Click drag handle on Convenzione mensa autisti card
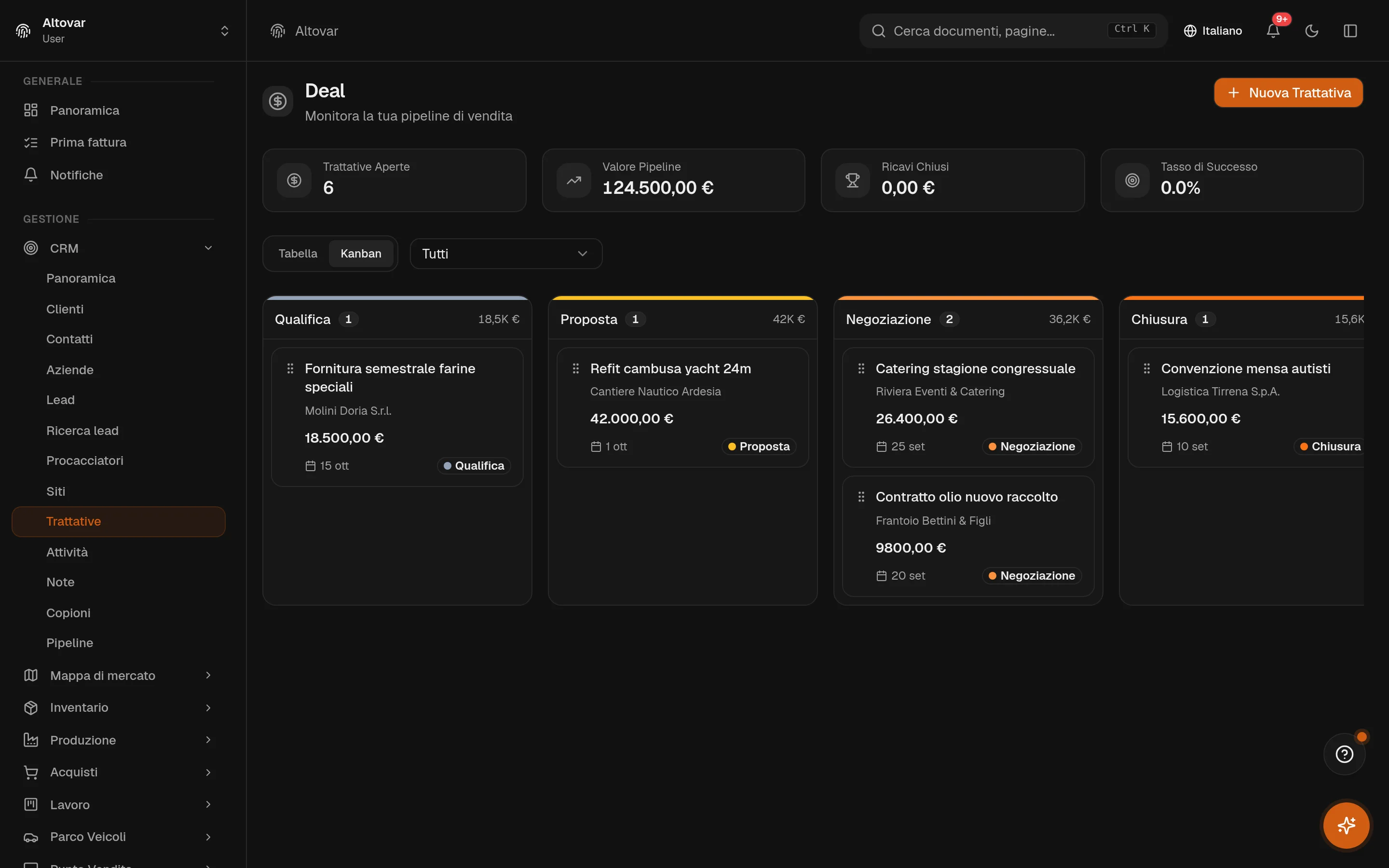 click(1146, 368)
